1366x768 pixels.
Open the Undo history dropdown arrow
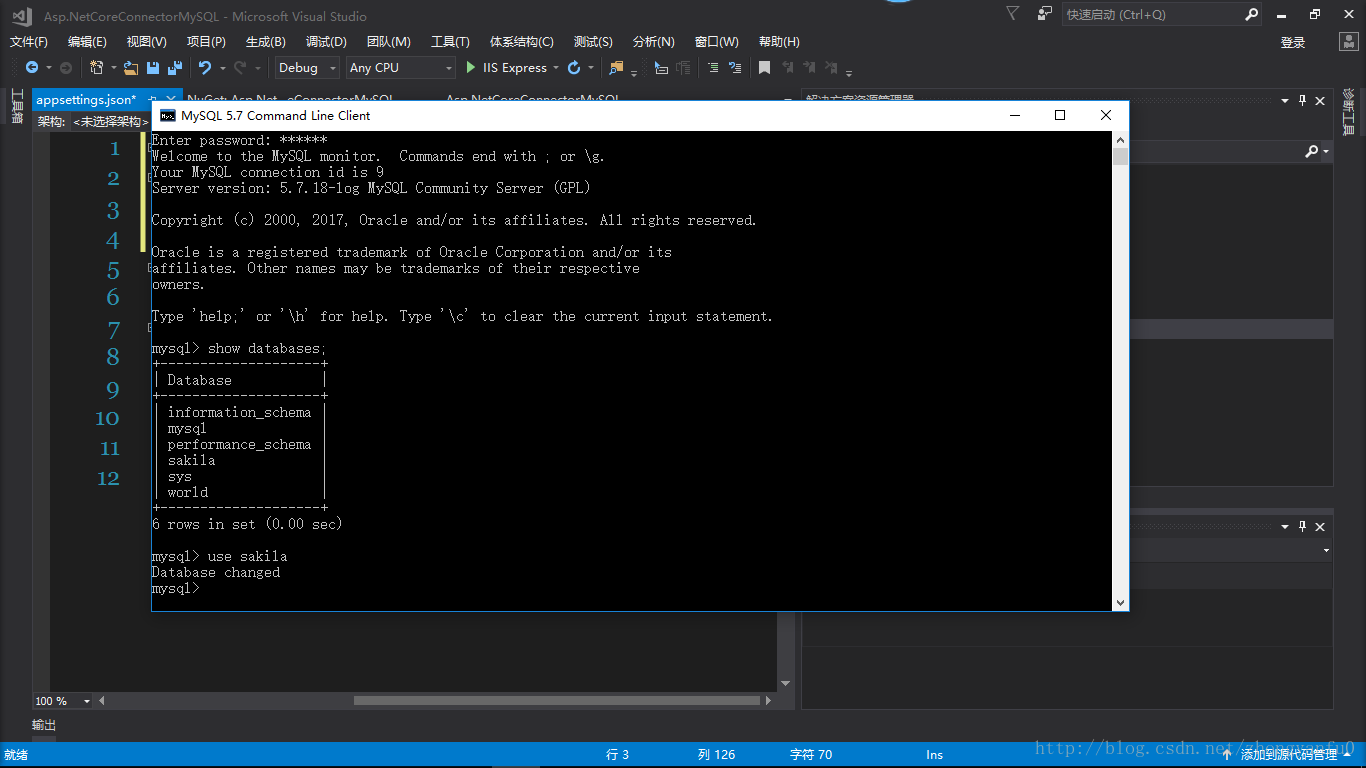click(222, 68)
